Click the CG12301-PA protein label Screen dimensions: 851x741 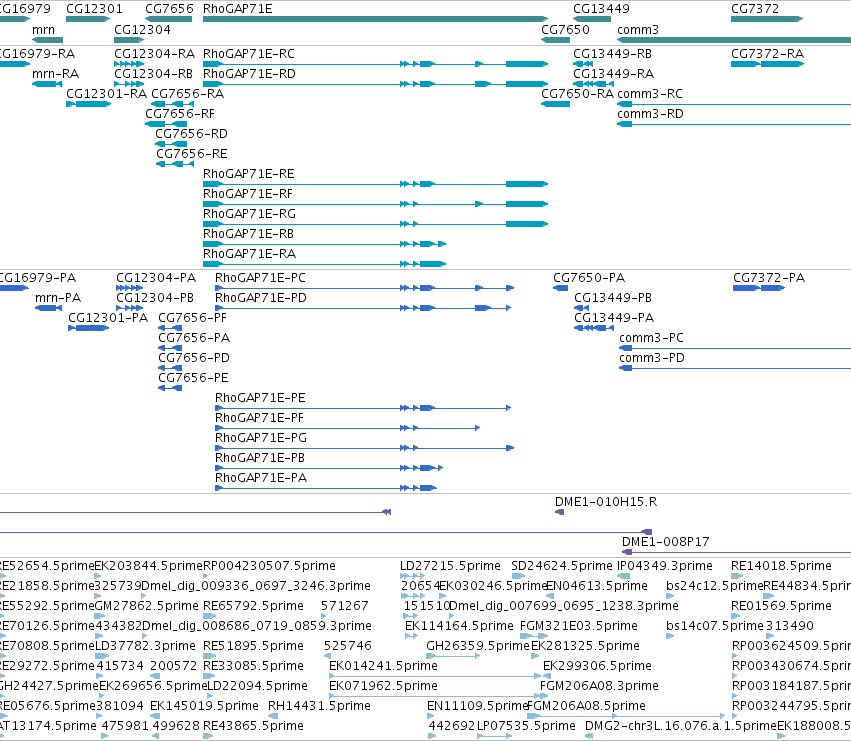coord(108,318)
